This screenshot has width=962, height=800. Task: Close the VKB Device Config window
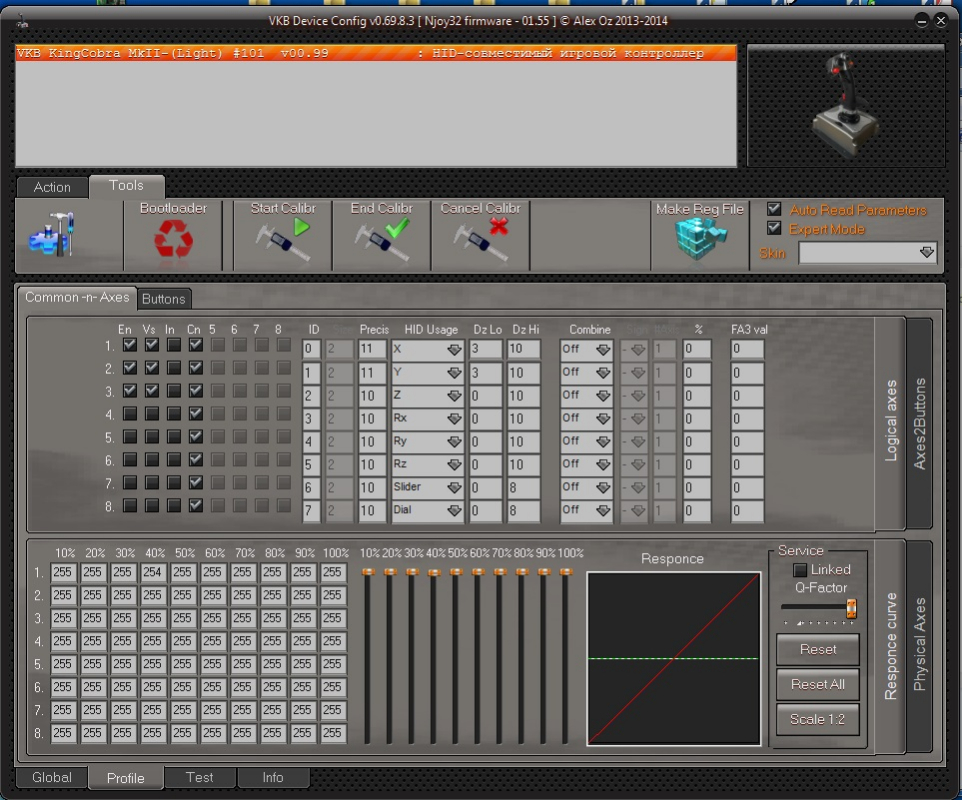click(941, 21)
